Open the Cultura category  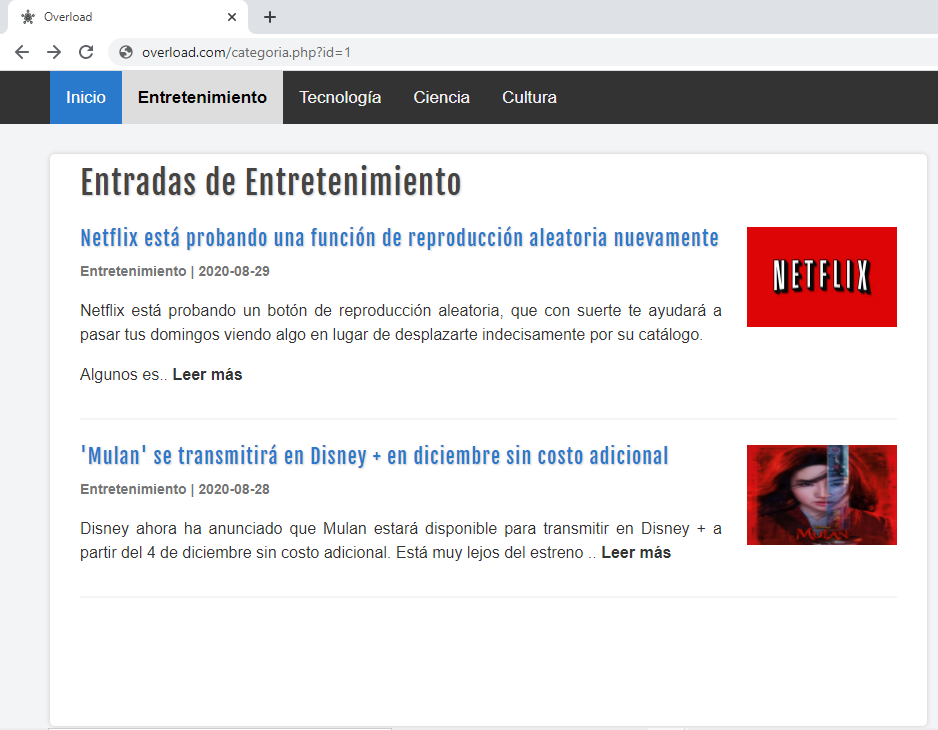(x=529, y=98)
